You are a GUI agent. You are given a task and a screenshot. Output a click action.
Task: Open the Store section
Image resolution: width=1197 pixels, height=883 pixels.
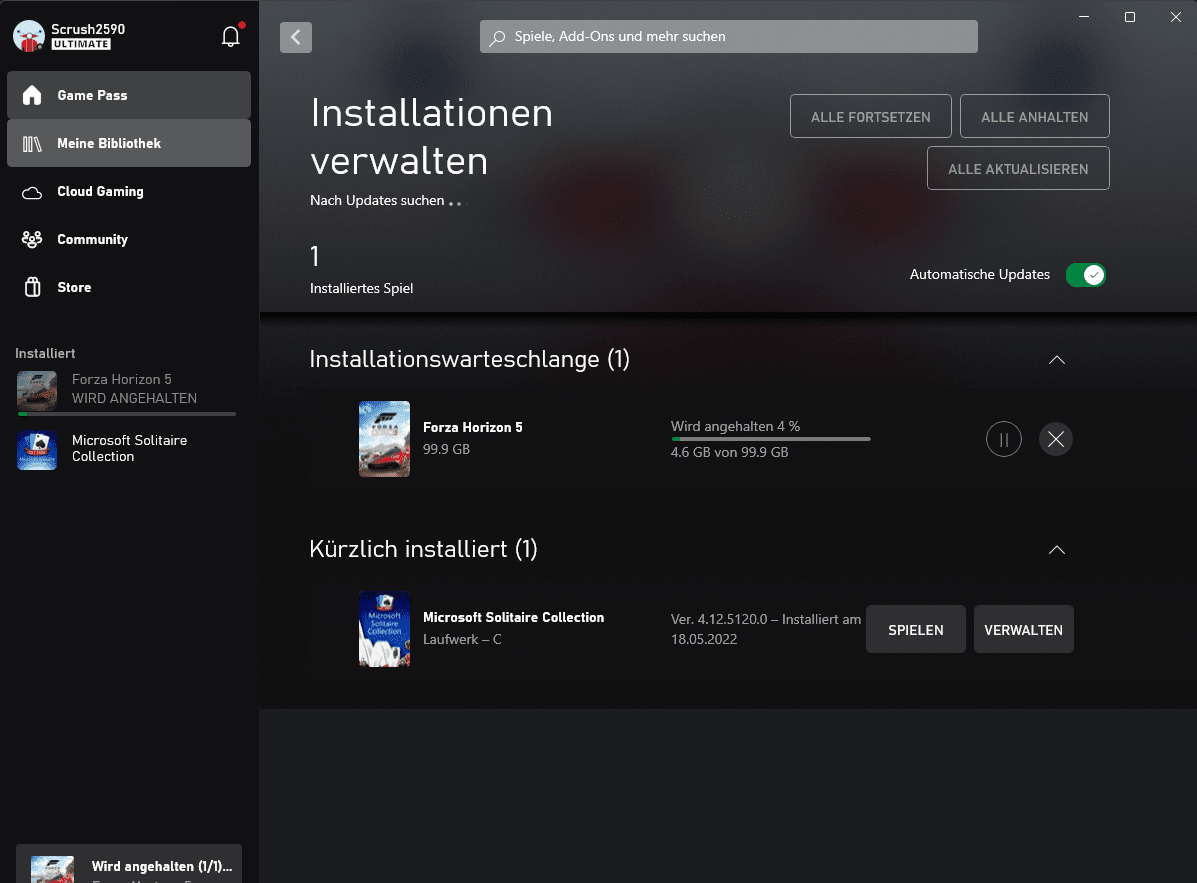pyautogui.click(x=129, y=288)
